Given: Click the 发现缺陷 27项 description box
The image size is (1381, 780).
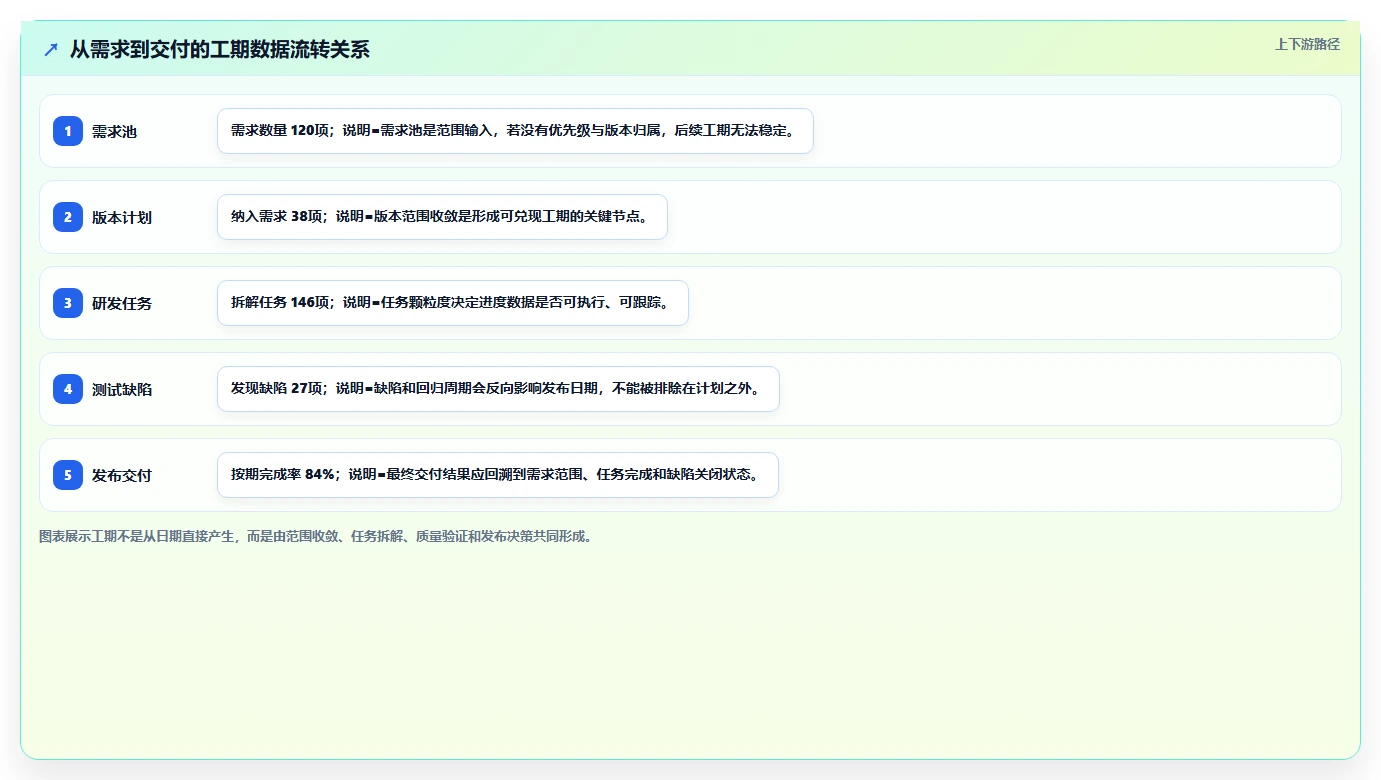Looking at the screenshot, I should click(498, 389).
